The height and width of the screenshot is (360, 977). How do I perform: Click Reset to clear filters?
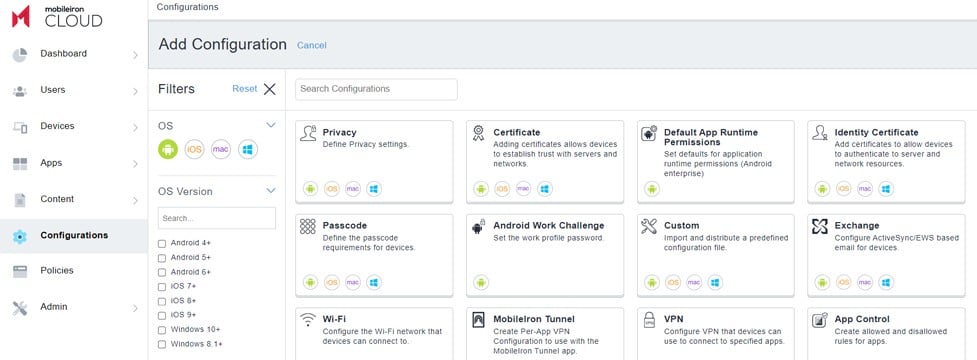[x=244, y=89]
